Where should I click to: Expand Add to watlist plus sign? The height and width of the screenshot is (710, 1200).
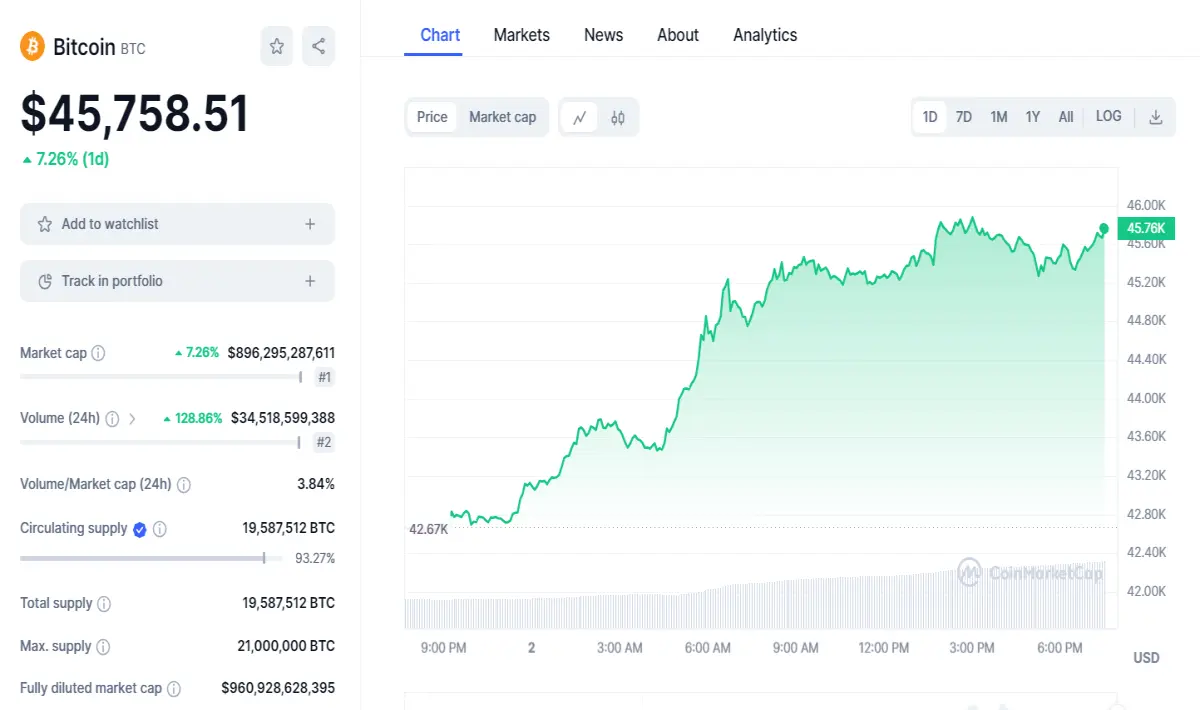click(x=310, y=224)
